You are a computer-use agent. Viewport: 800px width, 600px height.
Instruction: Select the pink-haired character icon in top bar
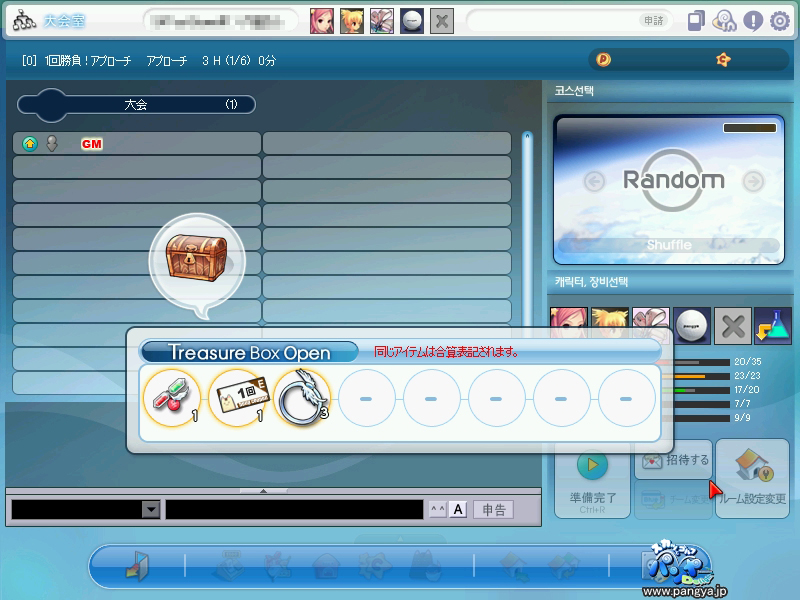click(x=322, y=21)
